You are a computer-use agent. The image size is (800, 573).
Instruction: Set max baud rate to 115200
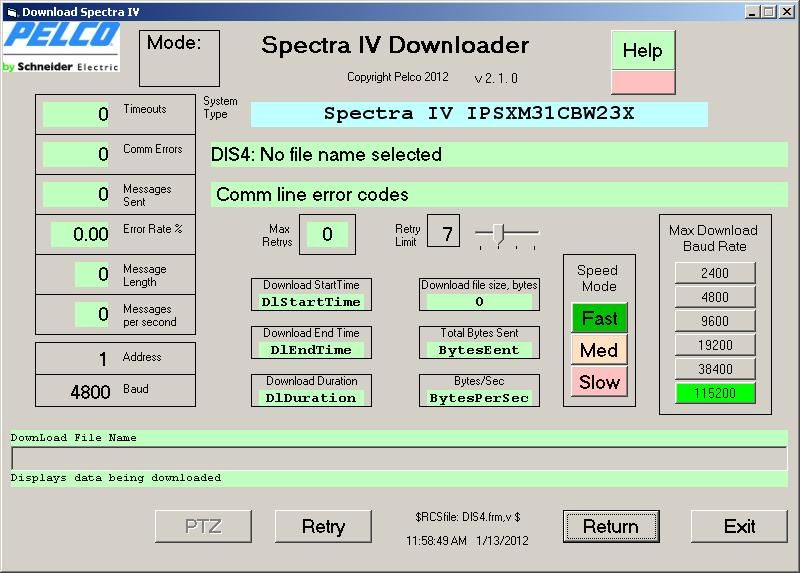click(x=715, y=393)
